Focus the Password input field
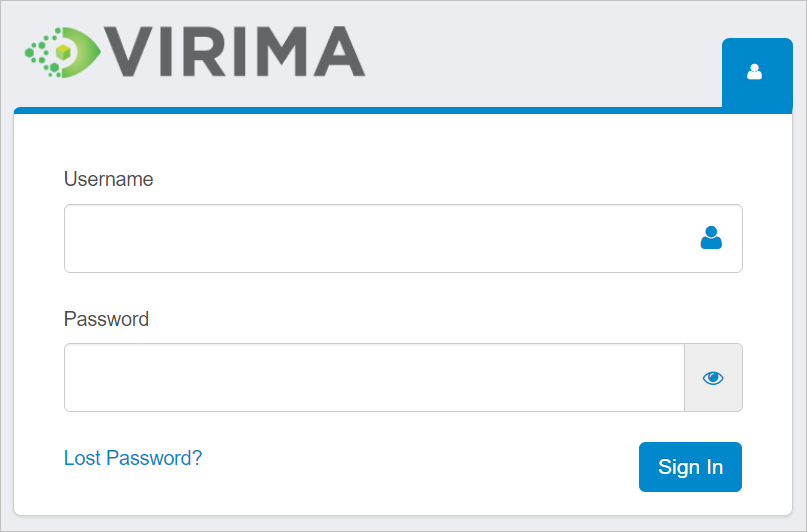Viewport: 807px width, 532px height. (x=374, y=378)
